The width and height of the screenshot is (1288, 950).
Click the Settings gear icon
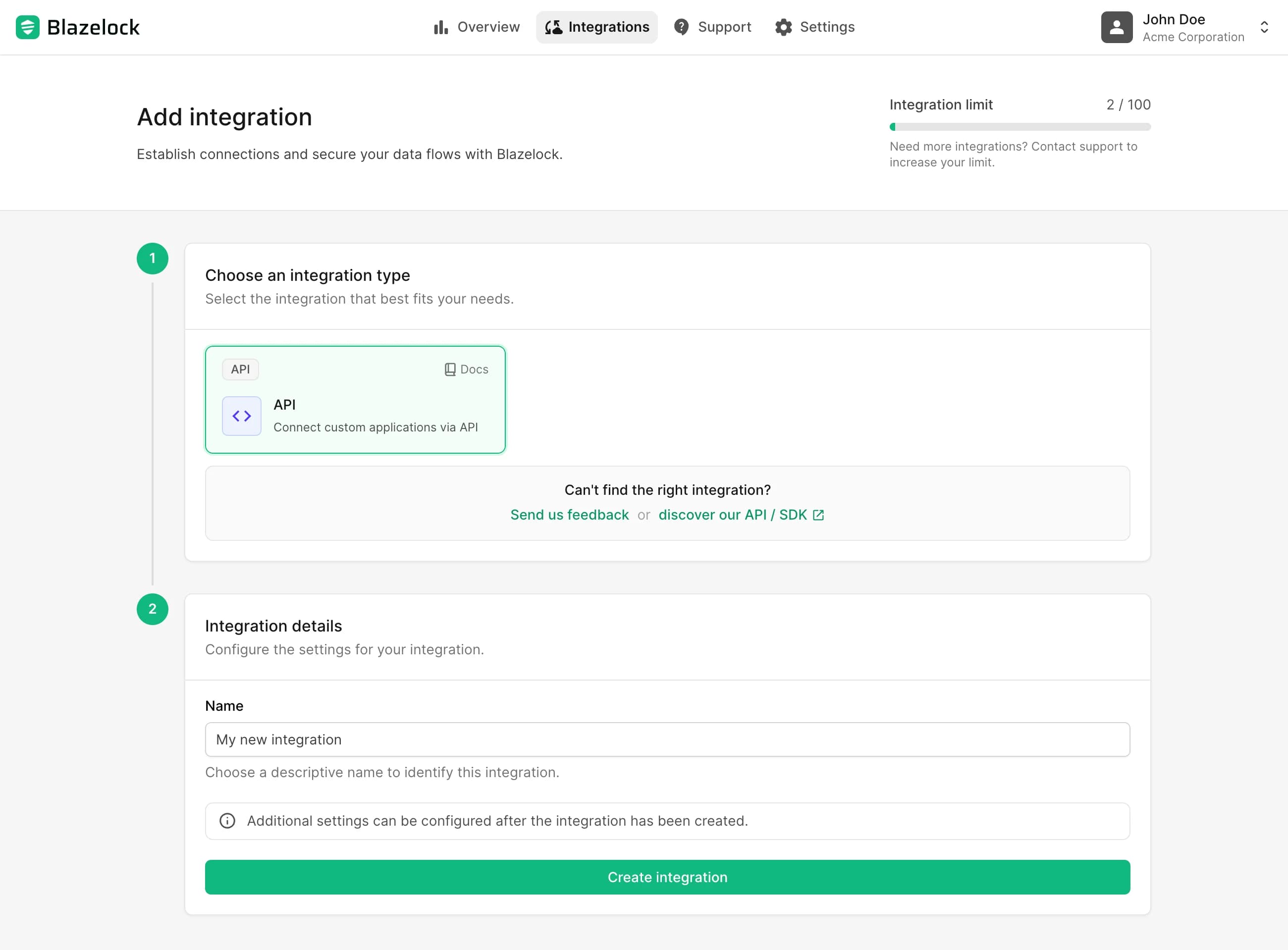[783, 27]
